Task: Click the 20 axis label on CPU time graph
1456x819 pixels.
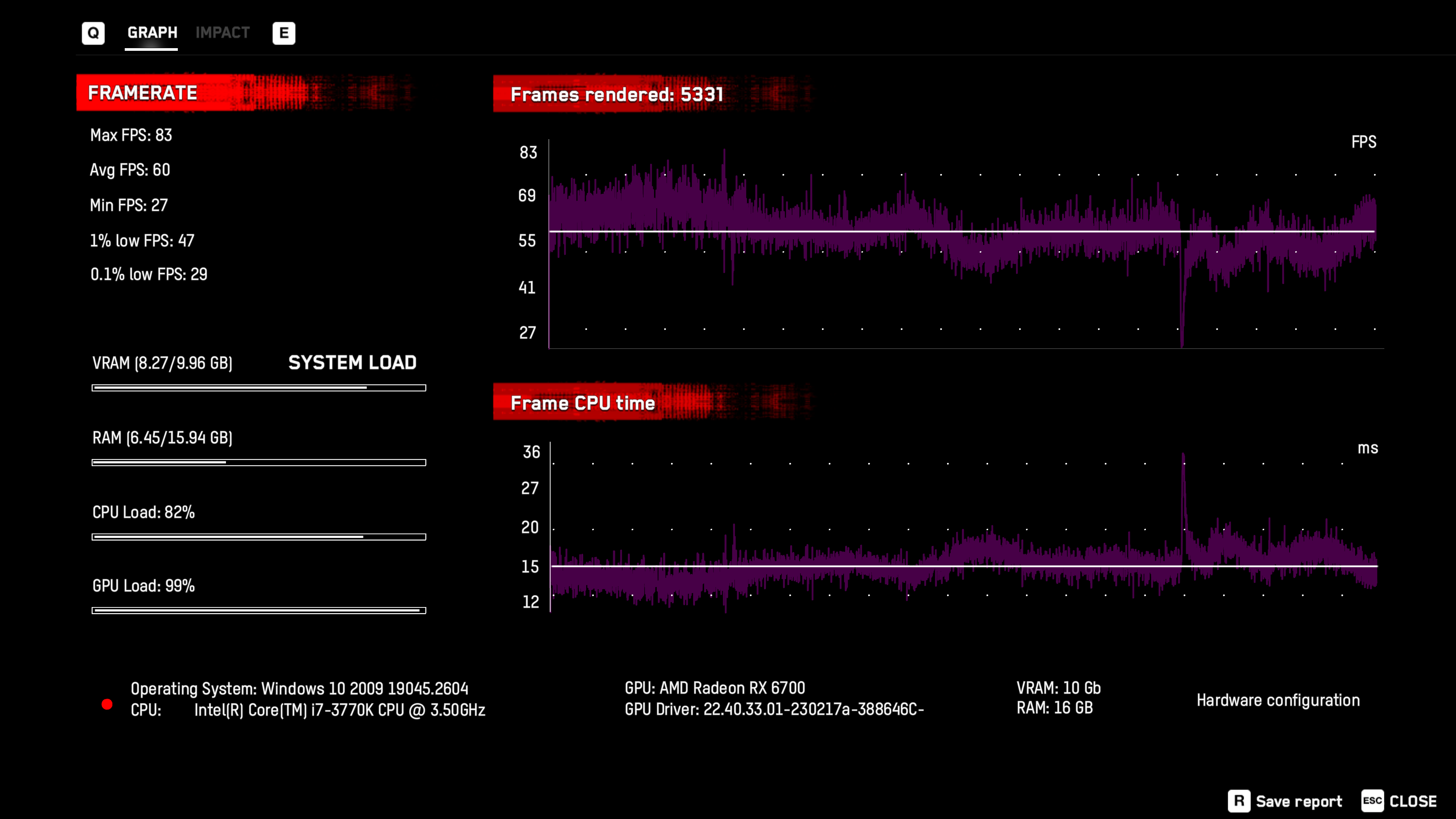Action: tap(530, 527)
